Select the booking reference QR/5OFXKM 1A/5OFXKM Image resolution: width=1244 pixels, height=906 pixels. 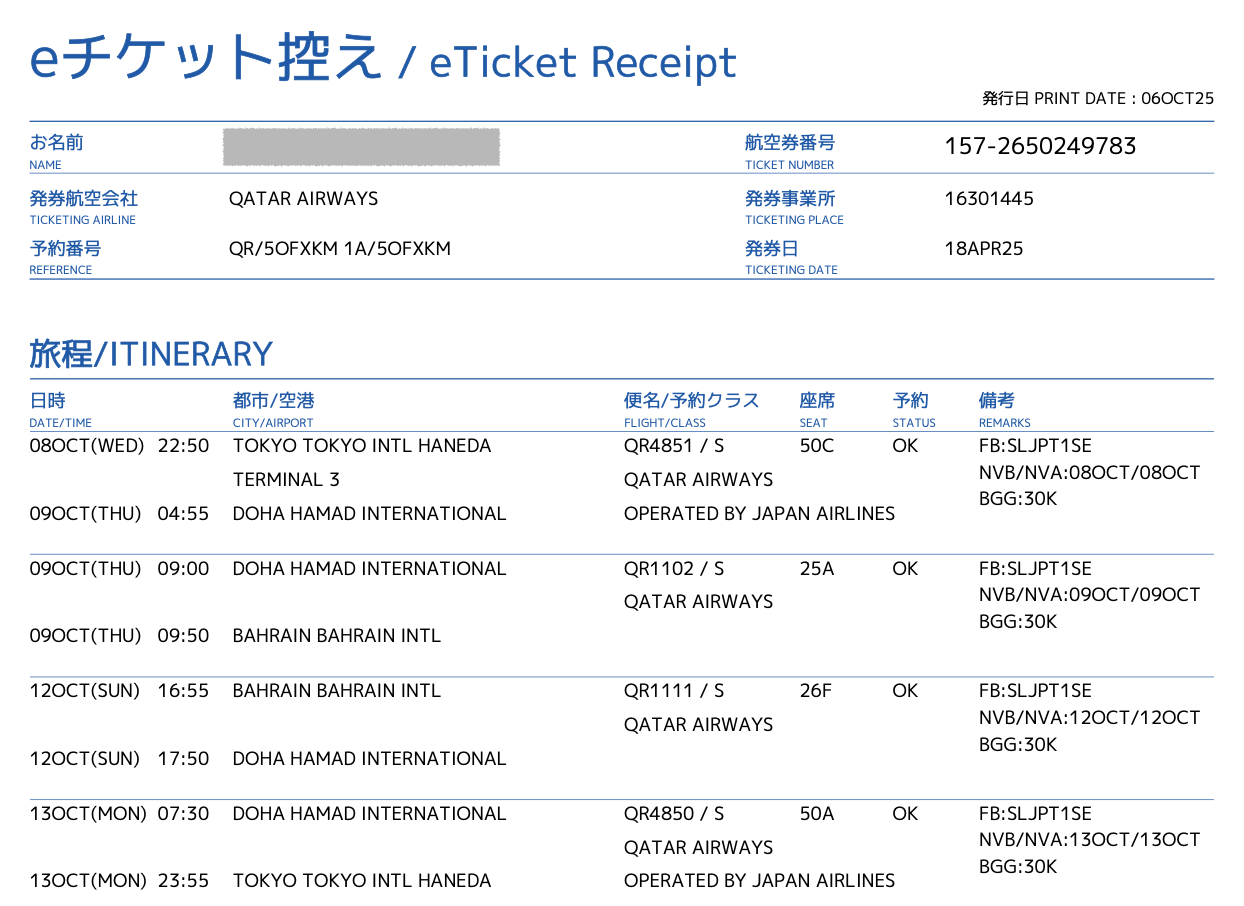coord(339,248)
